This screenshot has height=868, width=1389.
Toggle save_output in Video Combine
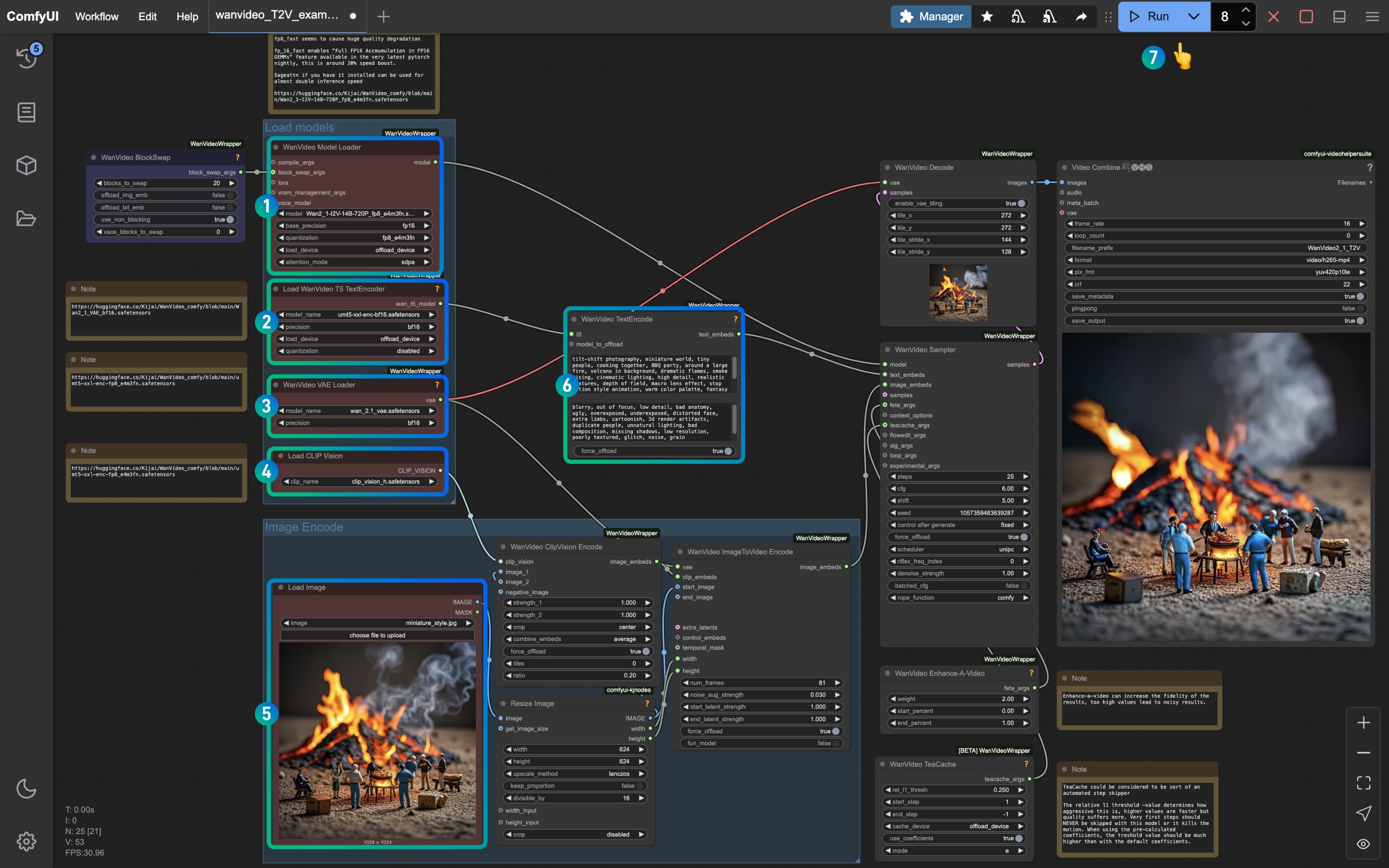pyautogui.click(x=1216, y=321)
